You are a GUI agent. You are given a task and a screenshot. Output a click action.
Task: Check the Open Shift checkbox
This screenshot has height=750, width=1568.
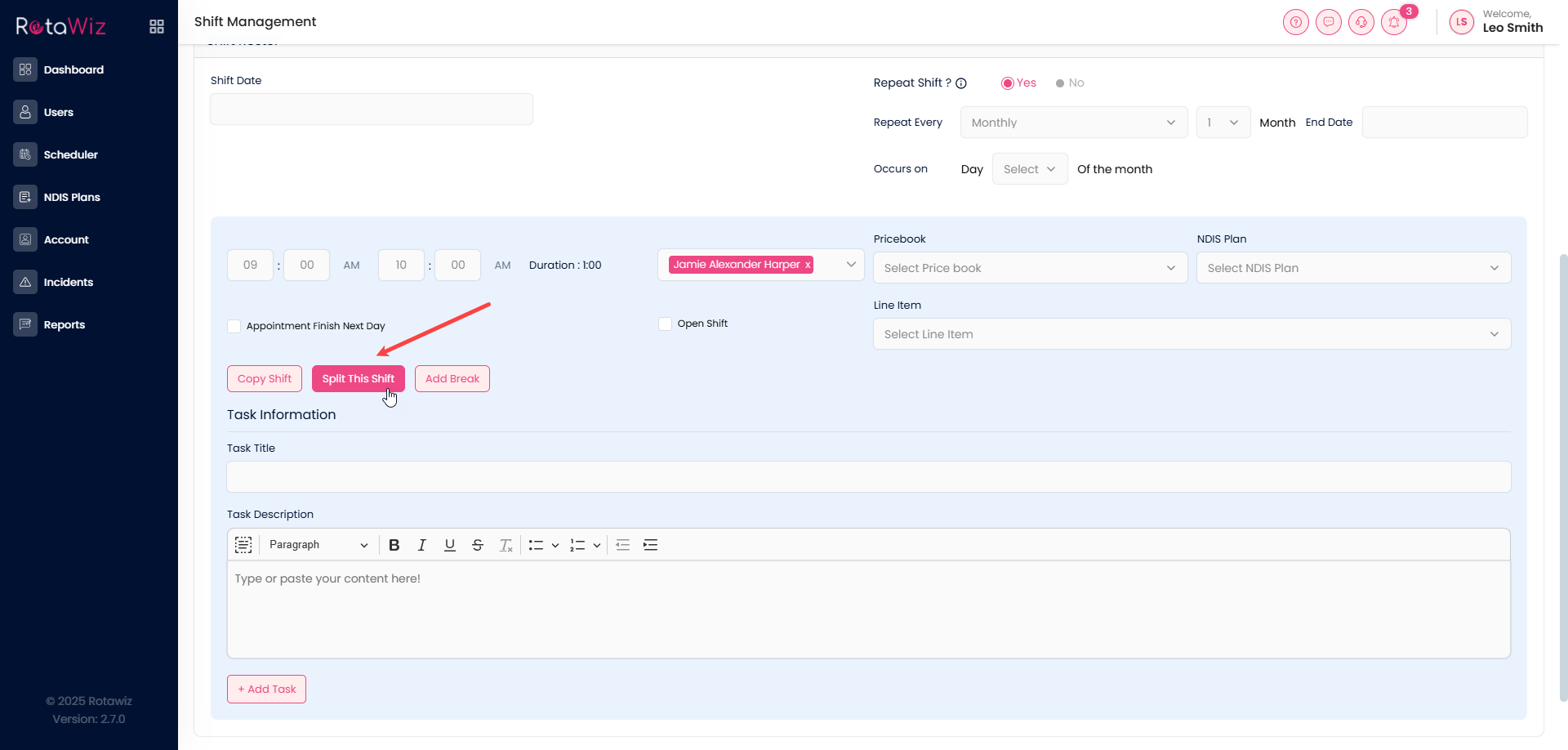coord(665,324)
